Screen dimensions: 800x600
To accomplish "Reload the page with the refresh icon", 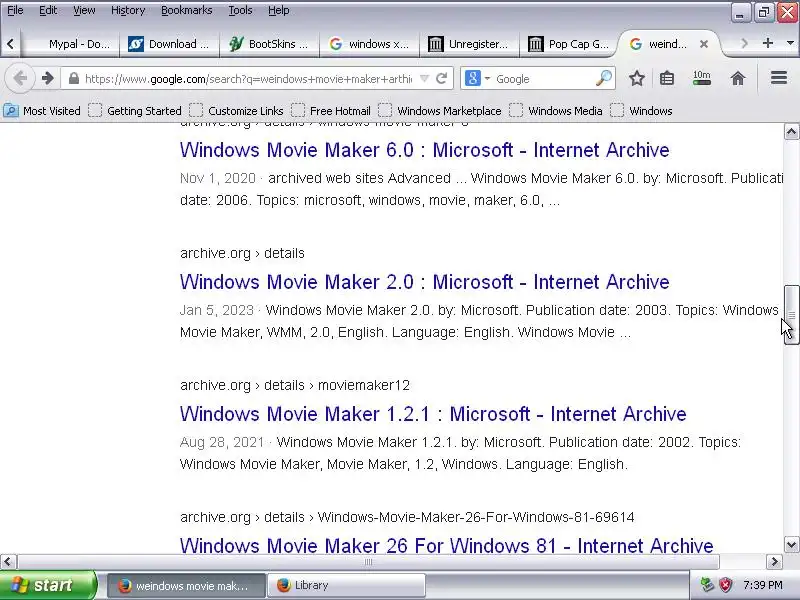I will pyautogui.click(x=442, y=79).
